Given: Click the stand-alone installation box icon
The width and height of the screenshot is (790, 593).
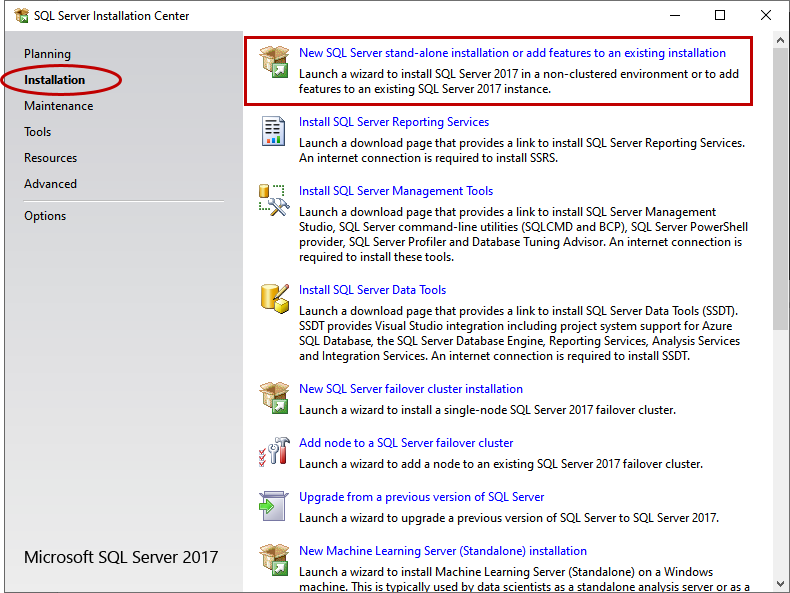Looking at the screenshot, I should coord(274,61).
